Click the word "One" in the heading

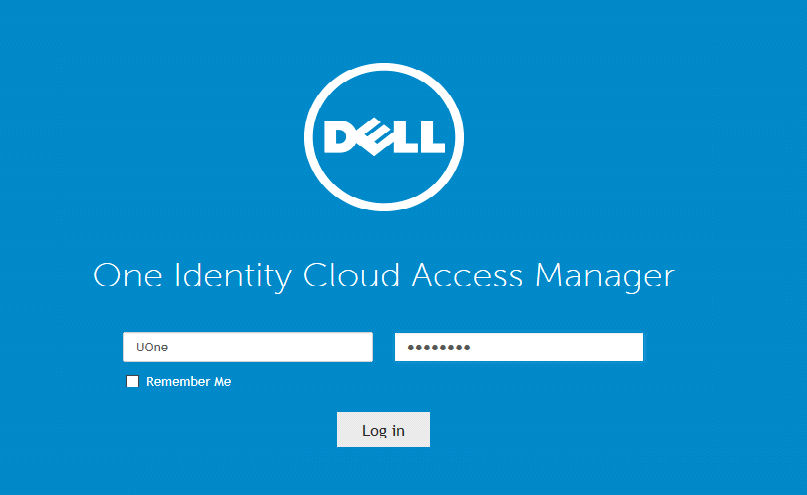(126, 275)
